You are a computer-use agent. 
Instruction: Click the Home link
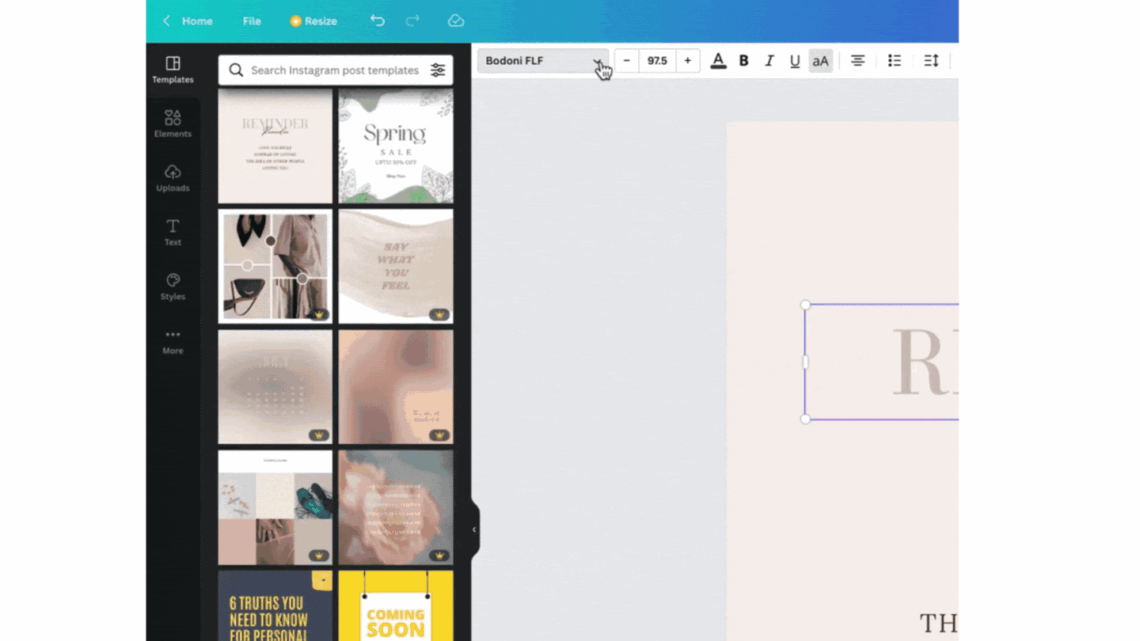pyautogui.click(x=197, y=21)
